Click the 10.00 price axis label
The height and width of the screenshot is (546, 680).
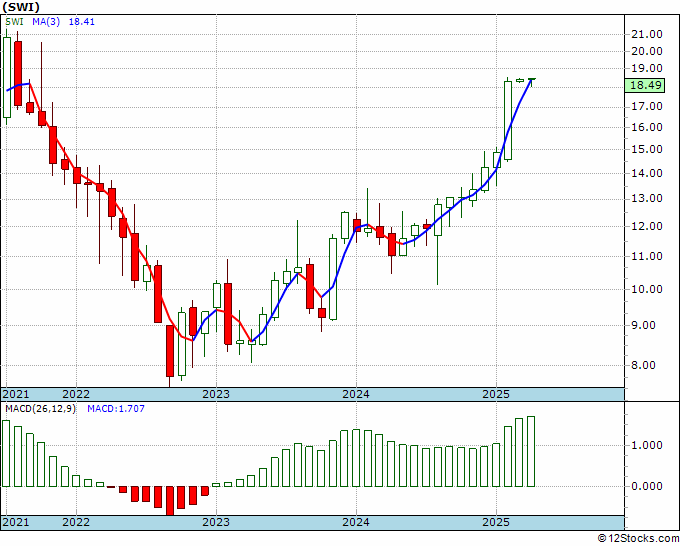(x=647, y=289)
